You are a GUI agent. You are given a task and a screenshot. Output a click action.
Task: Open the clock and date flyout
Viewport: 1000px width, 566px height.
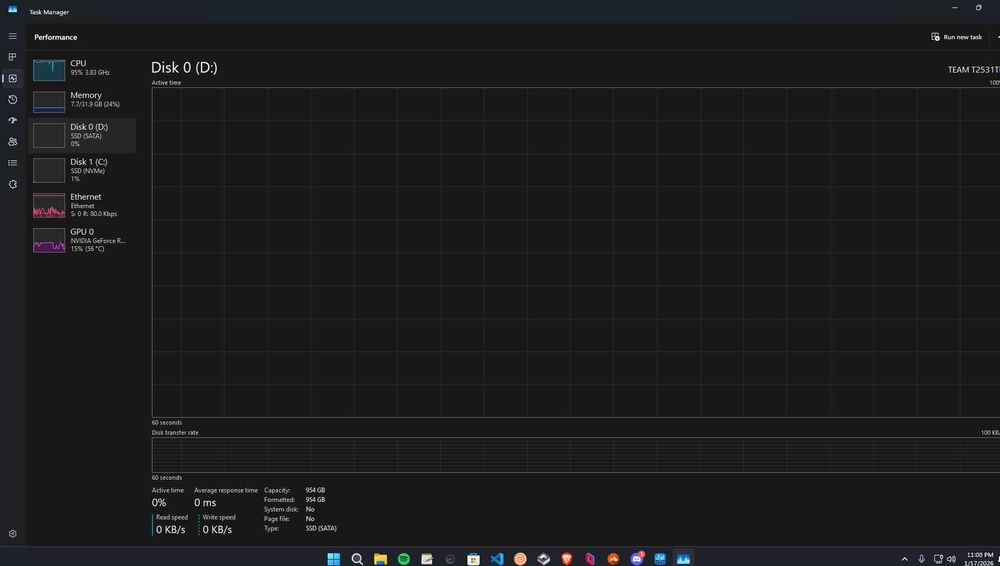981,559
